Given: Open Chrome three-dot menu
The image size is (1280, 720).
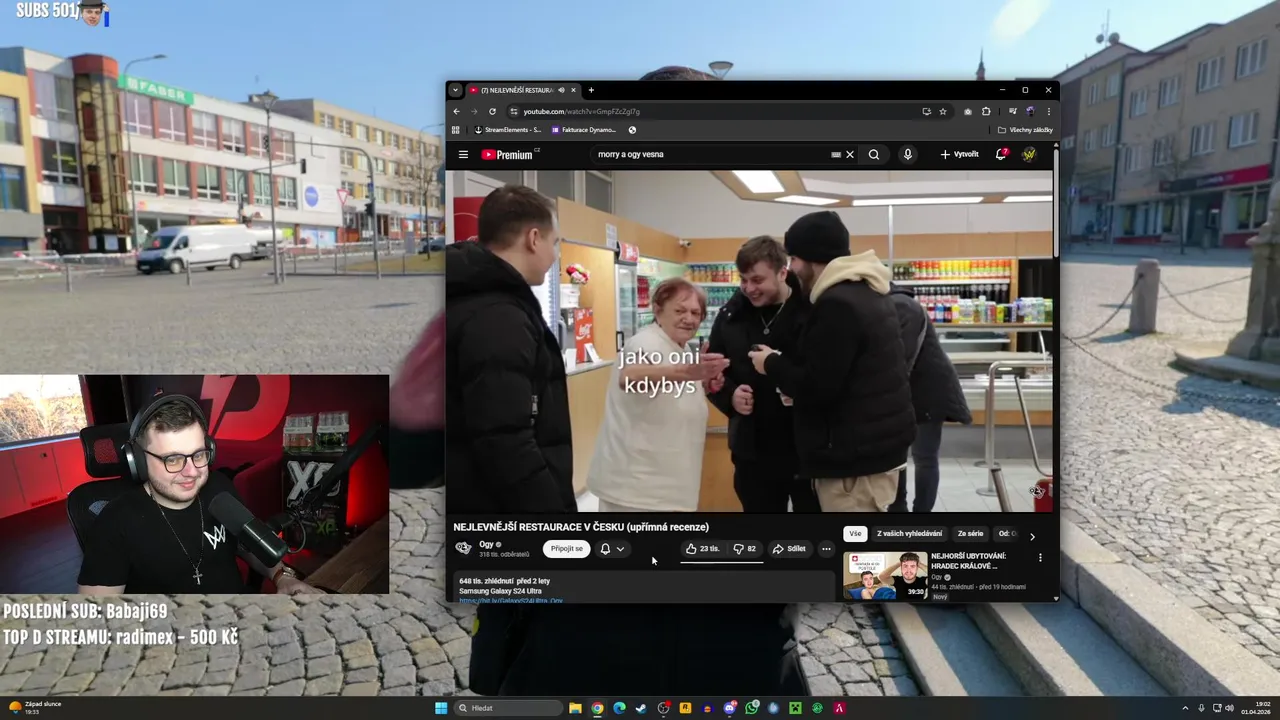Looking at the screenshot, I should click(x=1048, y=112).
